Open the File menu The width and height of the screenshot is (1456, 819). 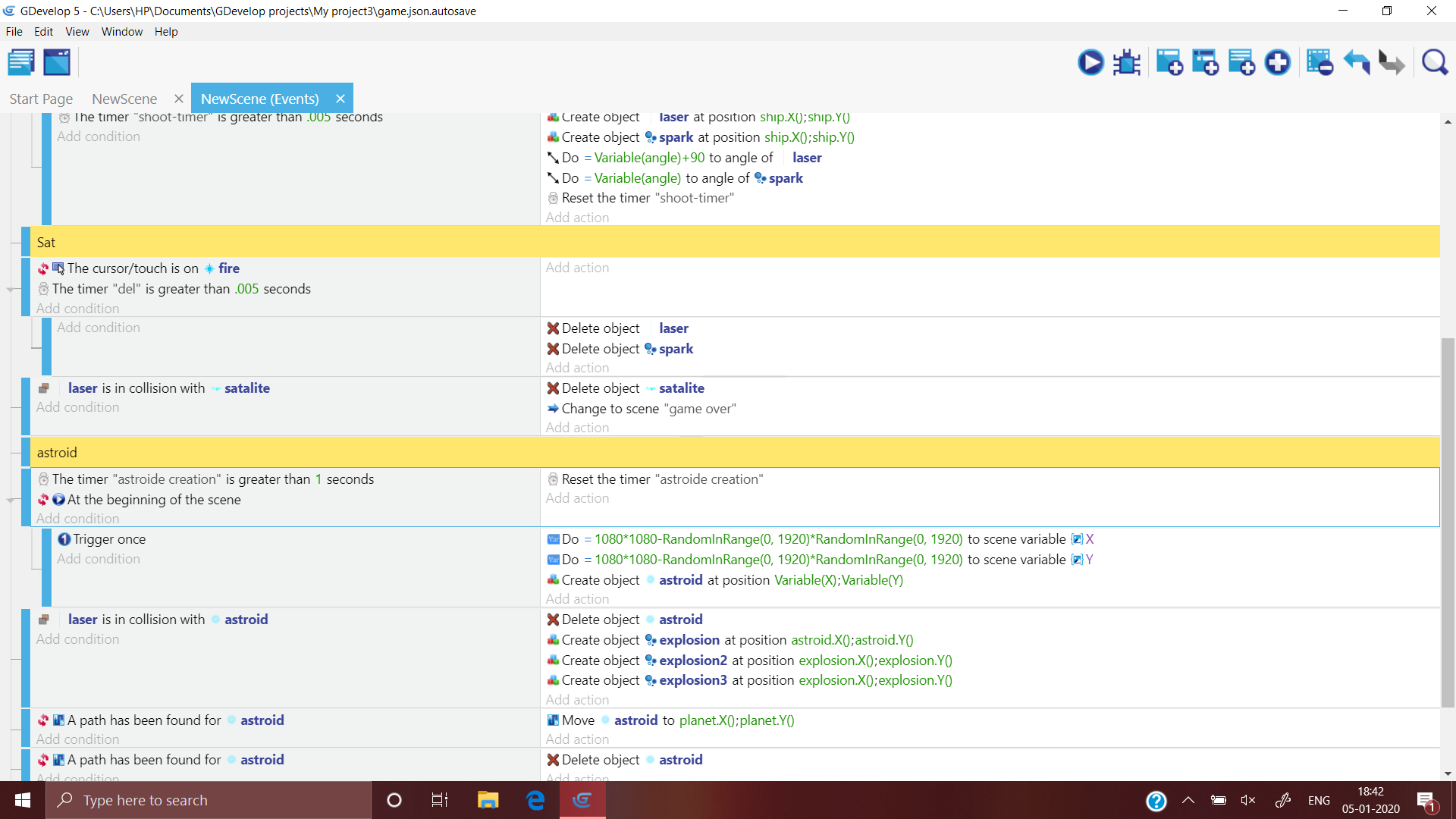click(x=15, y=31)
